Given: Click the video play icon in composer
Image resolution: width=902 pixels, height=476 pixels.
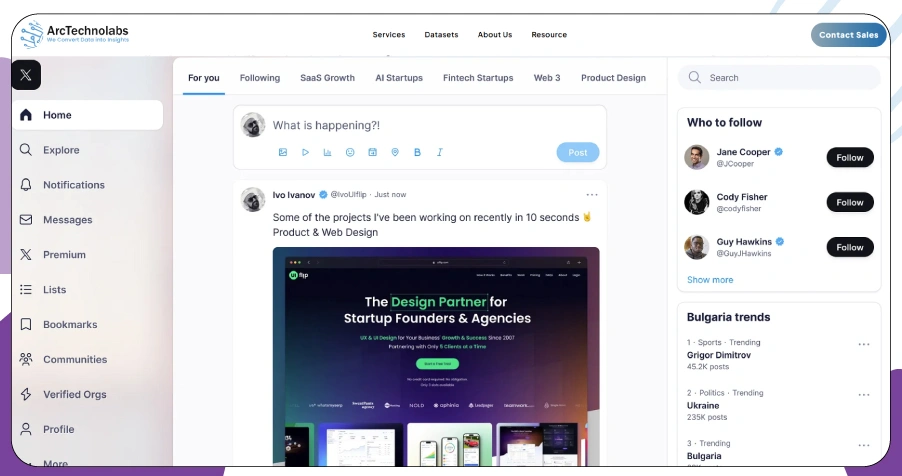Looking at the screenshot, I should [x=305, y=153].
